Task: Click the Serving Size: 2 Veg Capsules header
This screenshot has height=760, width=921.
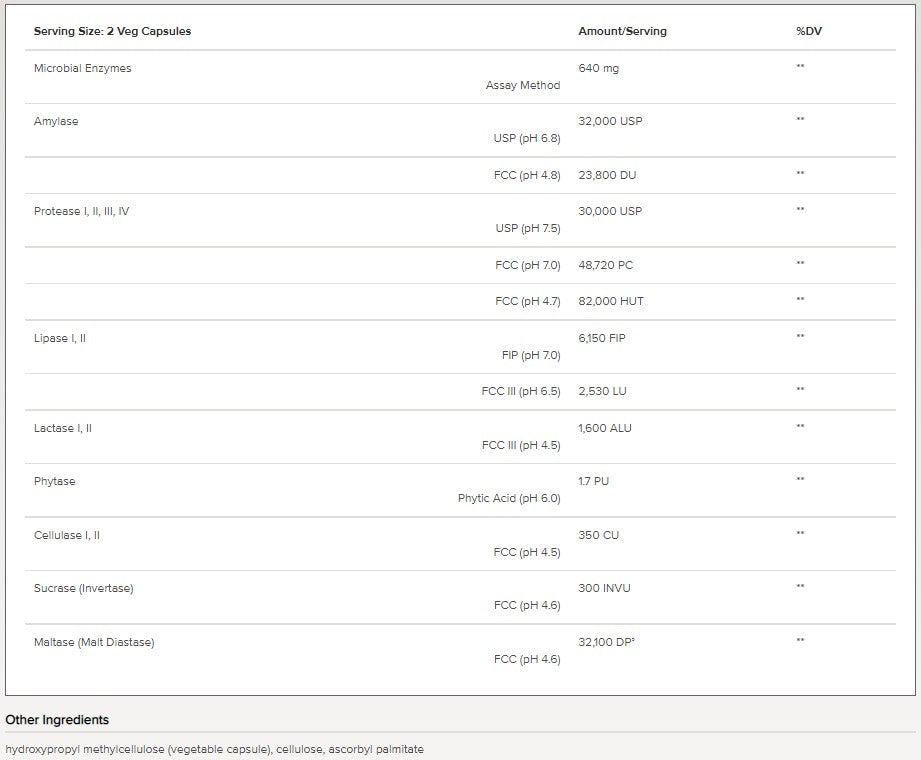Action: click(x=112, y=31)
